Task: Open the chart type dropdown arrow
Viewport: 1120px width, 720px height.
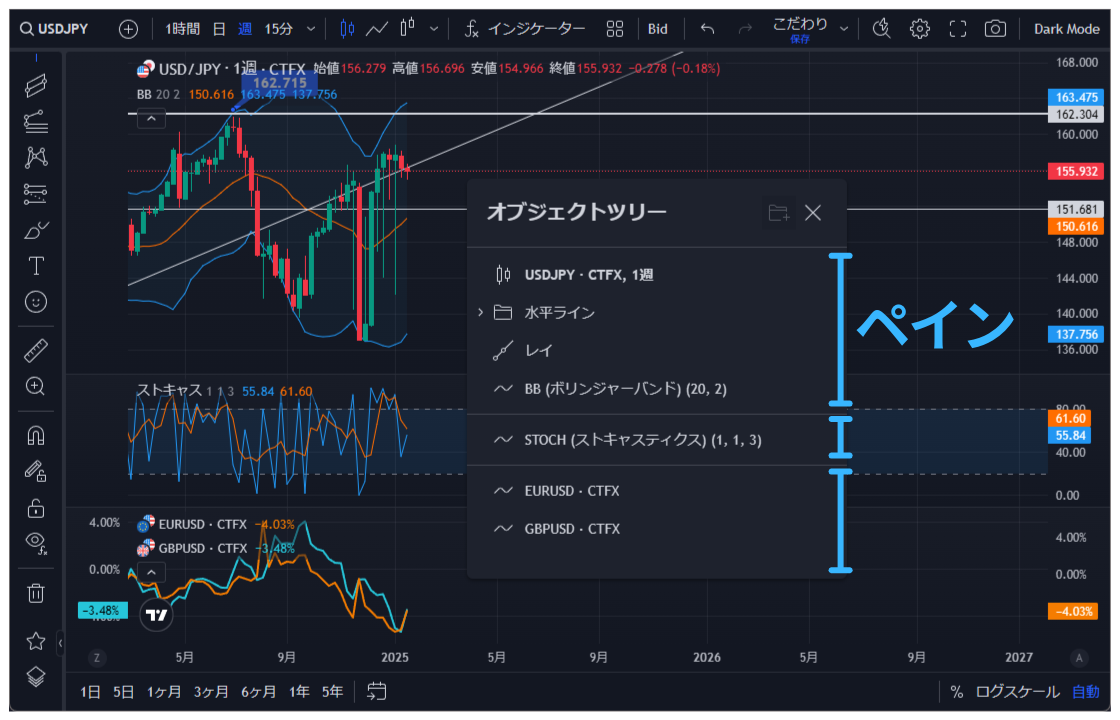Action: click(434, 29)
